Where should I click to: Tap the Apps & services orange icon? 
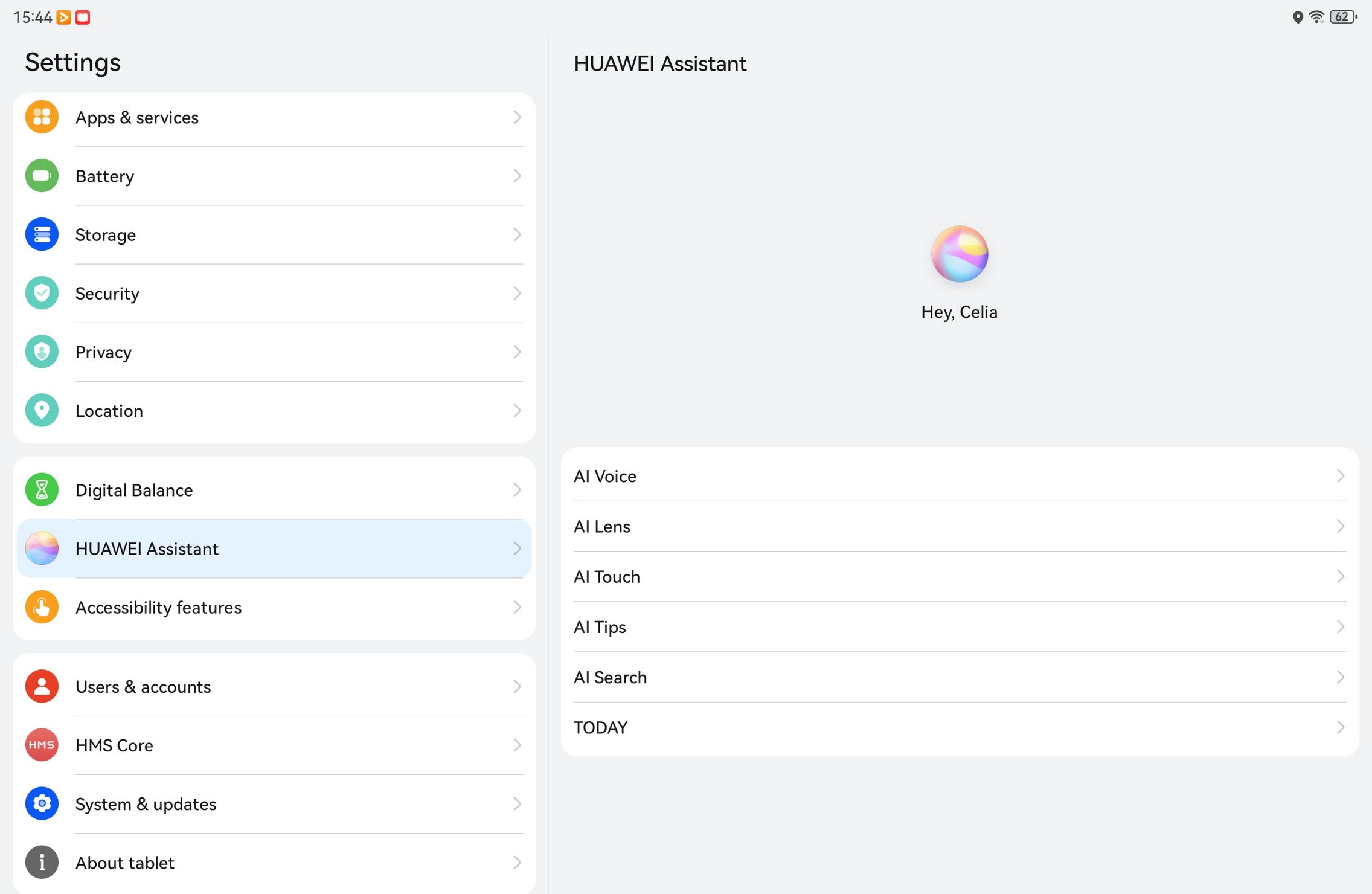(x=42, y=117)
